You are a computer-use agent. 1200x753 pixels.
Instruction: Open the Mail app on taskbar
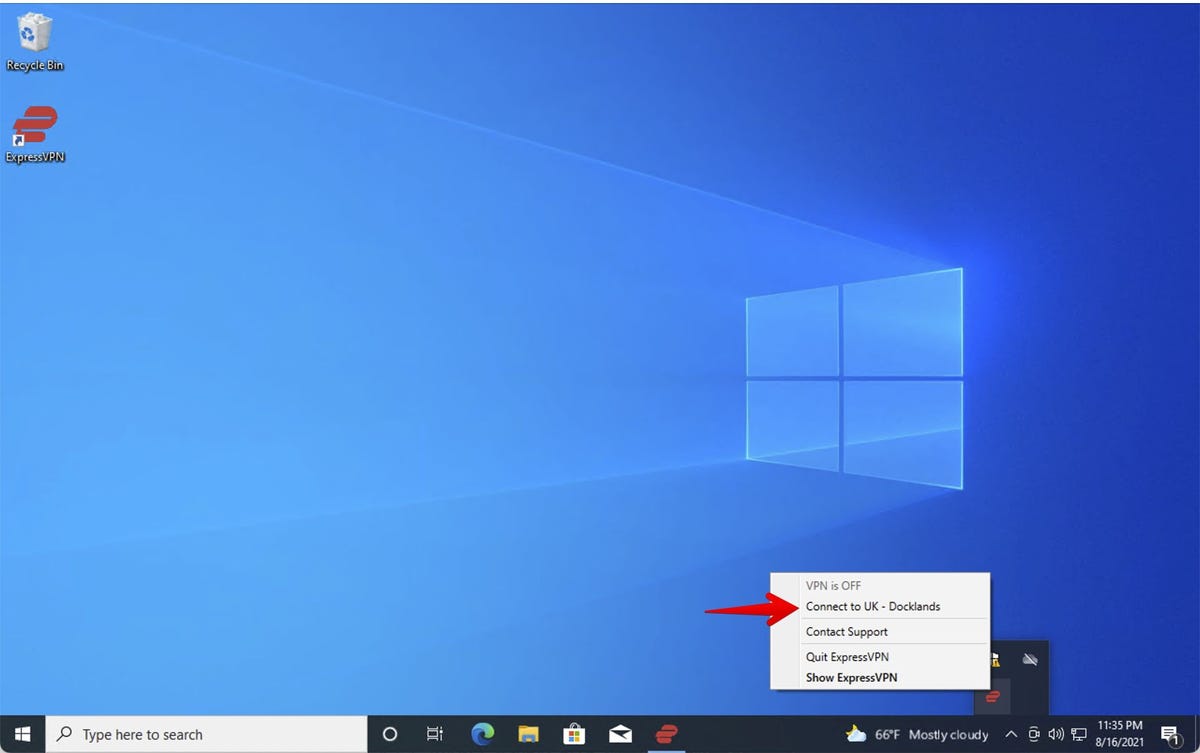620,734
